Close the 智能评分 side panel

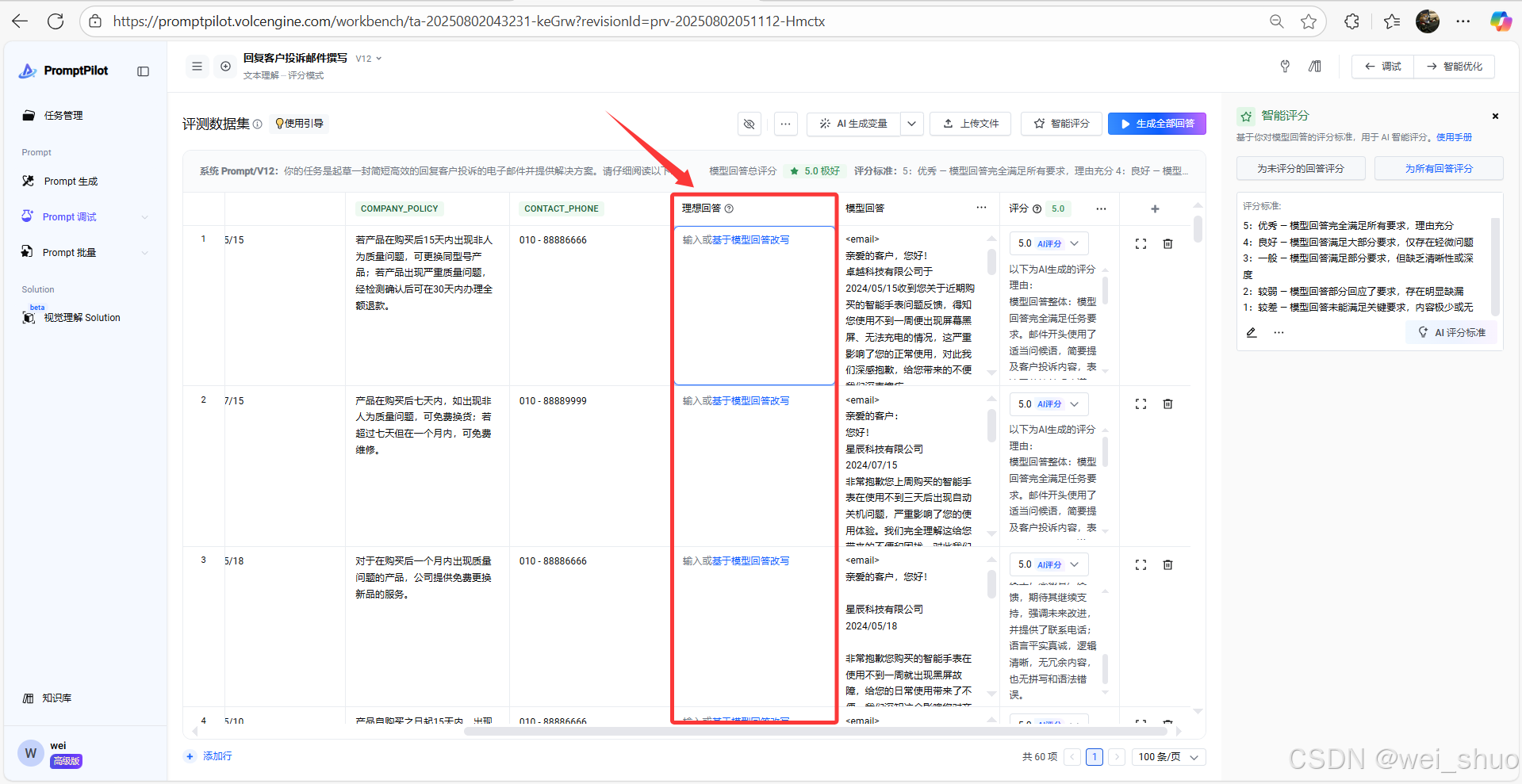(1495, 117)
